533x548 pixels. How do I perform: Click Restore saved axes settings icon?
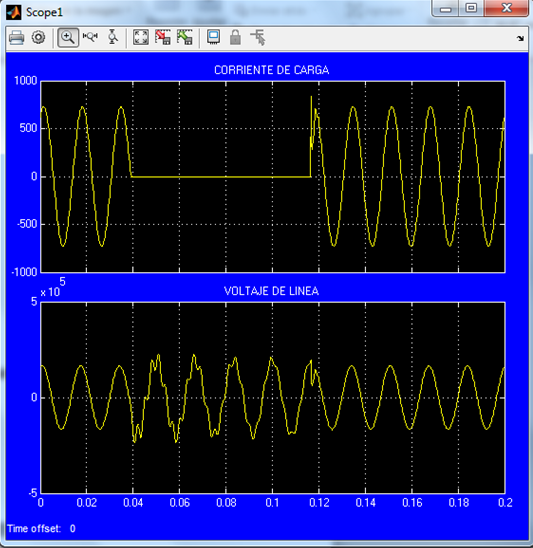click(185, 37)
